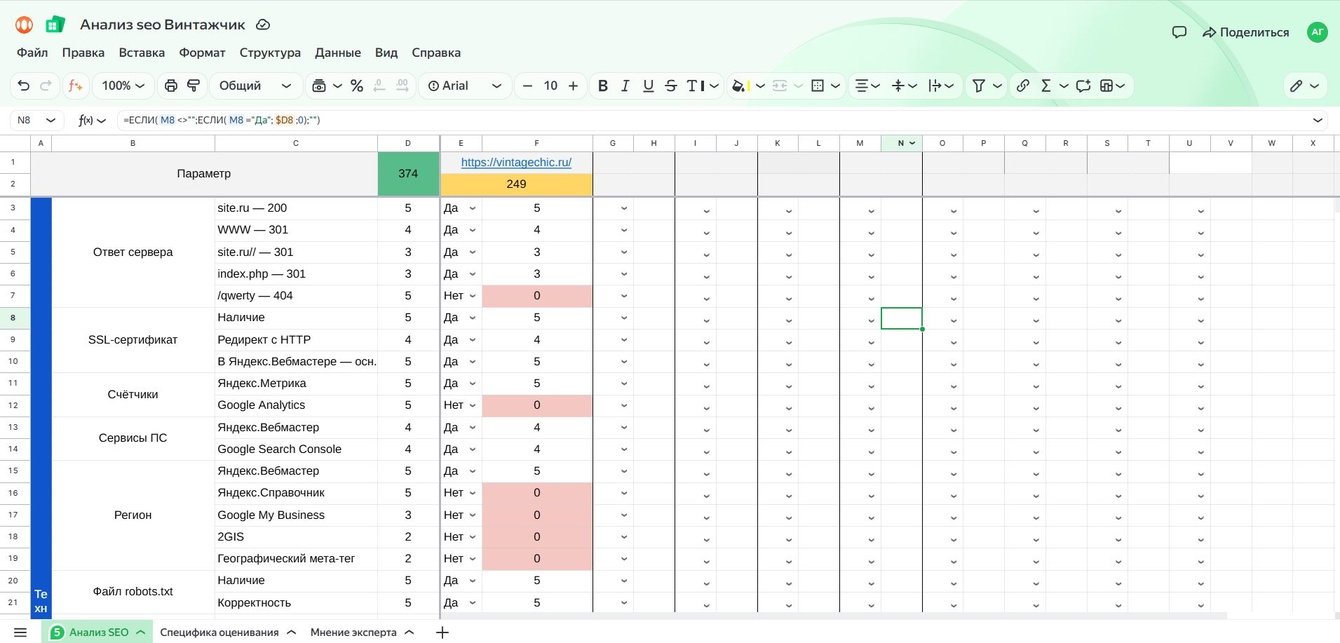Open the АГ user avatar
Image resolution: width=1340 pixels, height=643 pixels.
(x=1317, y=32)
